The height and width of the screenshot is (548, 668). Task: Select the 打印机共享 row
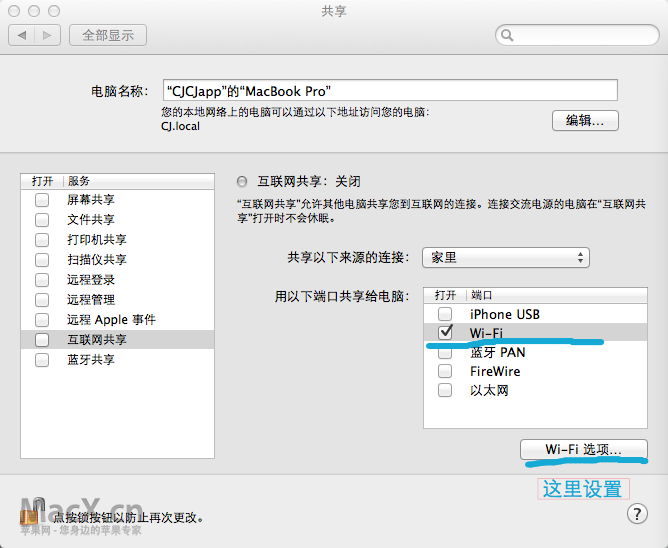(117, 240)
